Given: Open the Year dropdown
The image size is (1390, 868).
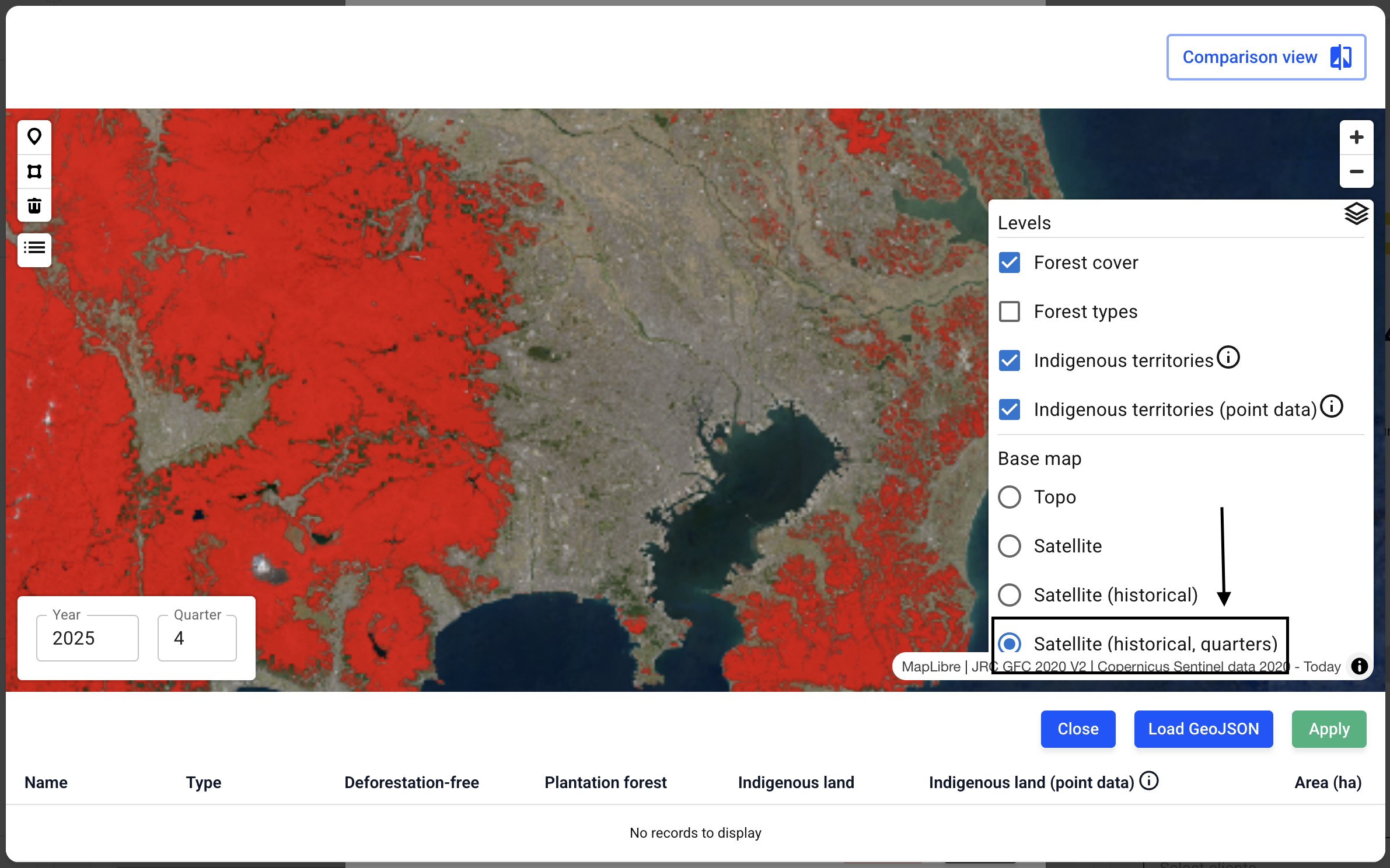Looking at the screenshot, I should (x=88, y=638).
